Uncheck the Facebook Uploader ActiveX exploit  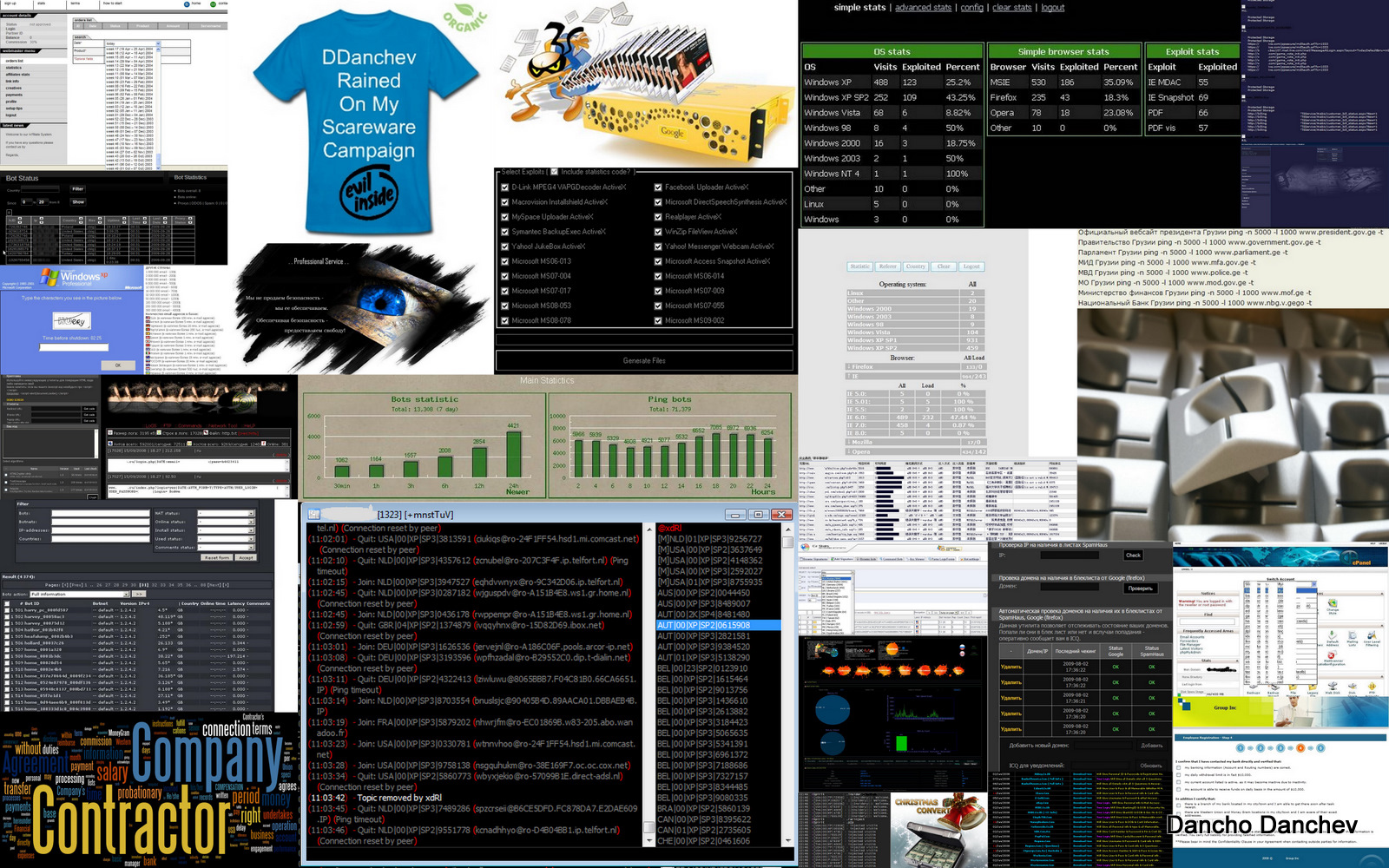click(x=658, y=187)
